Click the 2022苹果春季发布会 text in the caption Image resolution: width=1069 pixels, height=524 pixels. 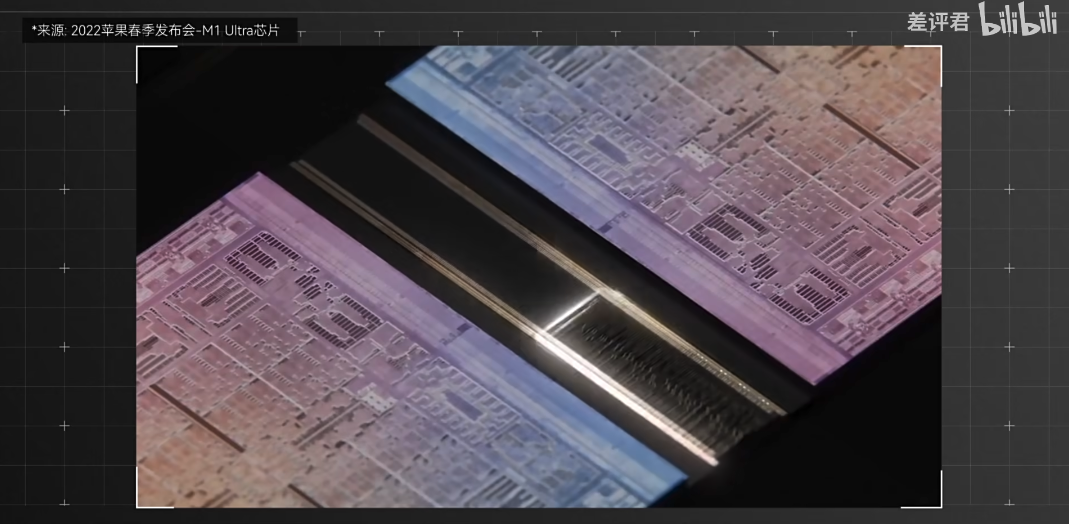[x=132, y=31]
